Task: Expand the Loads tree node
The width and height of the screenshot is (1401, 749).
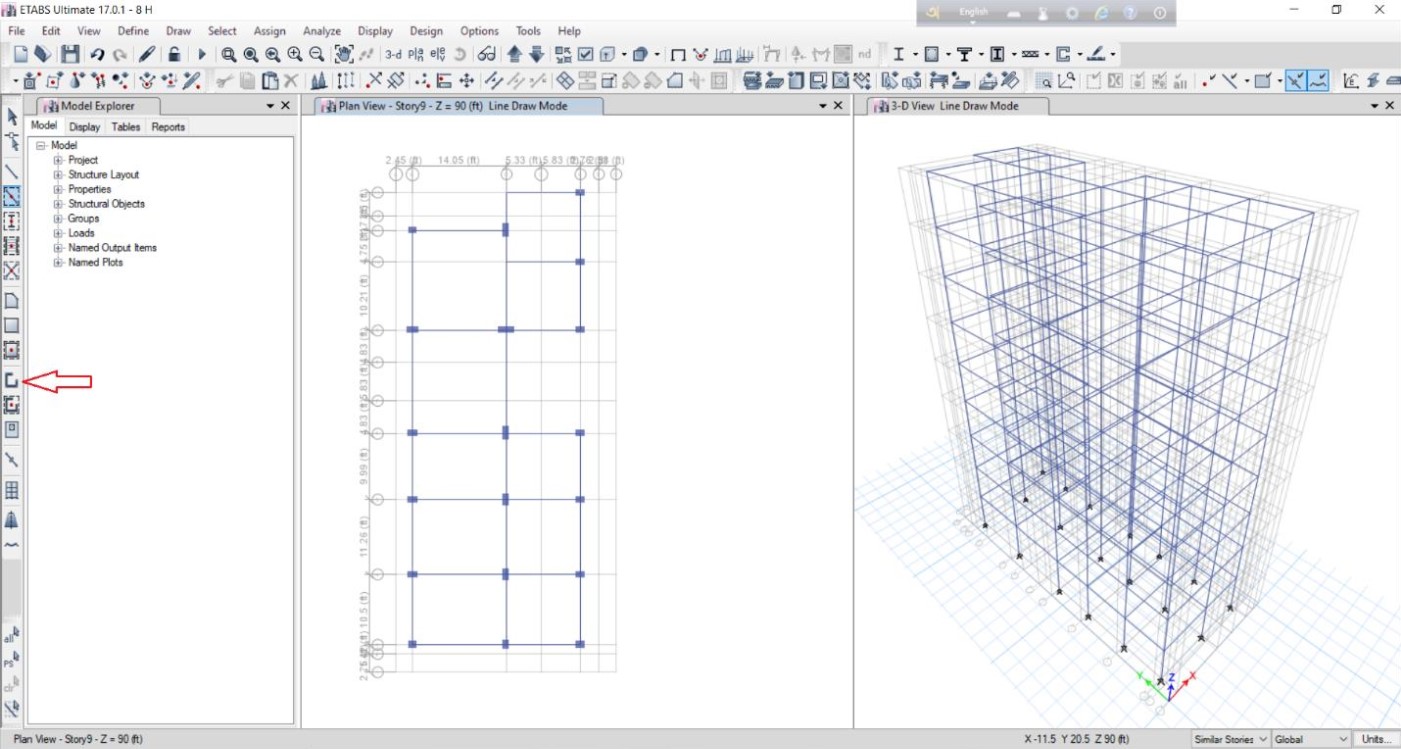Action: pyautogui.click(x=58, y=233)
